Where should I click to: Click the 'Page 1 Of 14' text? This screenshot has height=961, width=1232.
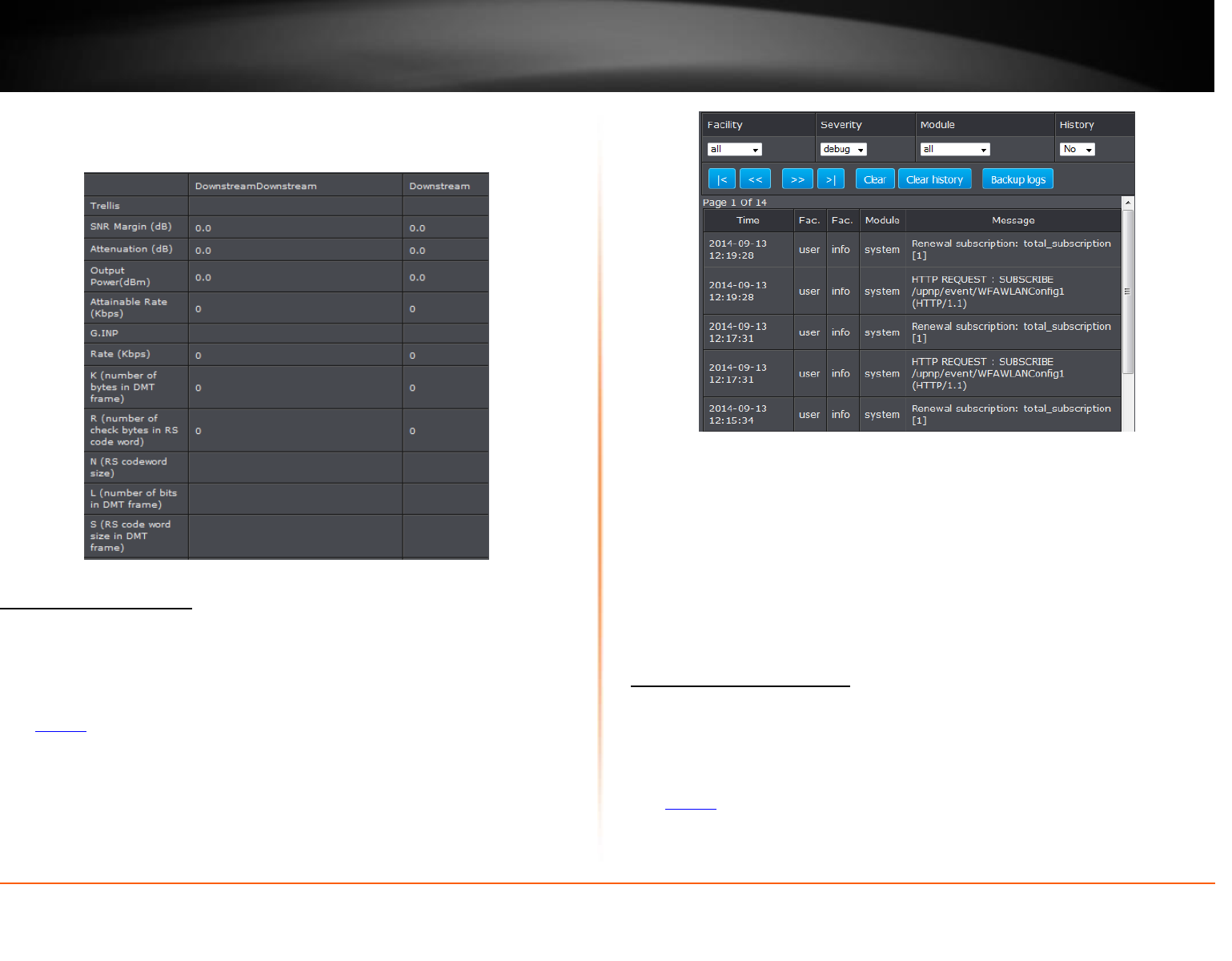tap(734, 203)
